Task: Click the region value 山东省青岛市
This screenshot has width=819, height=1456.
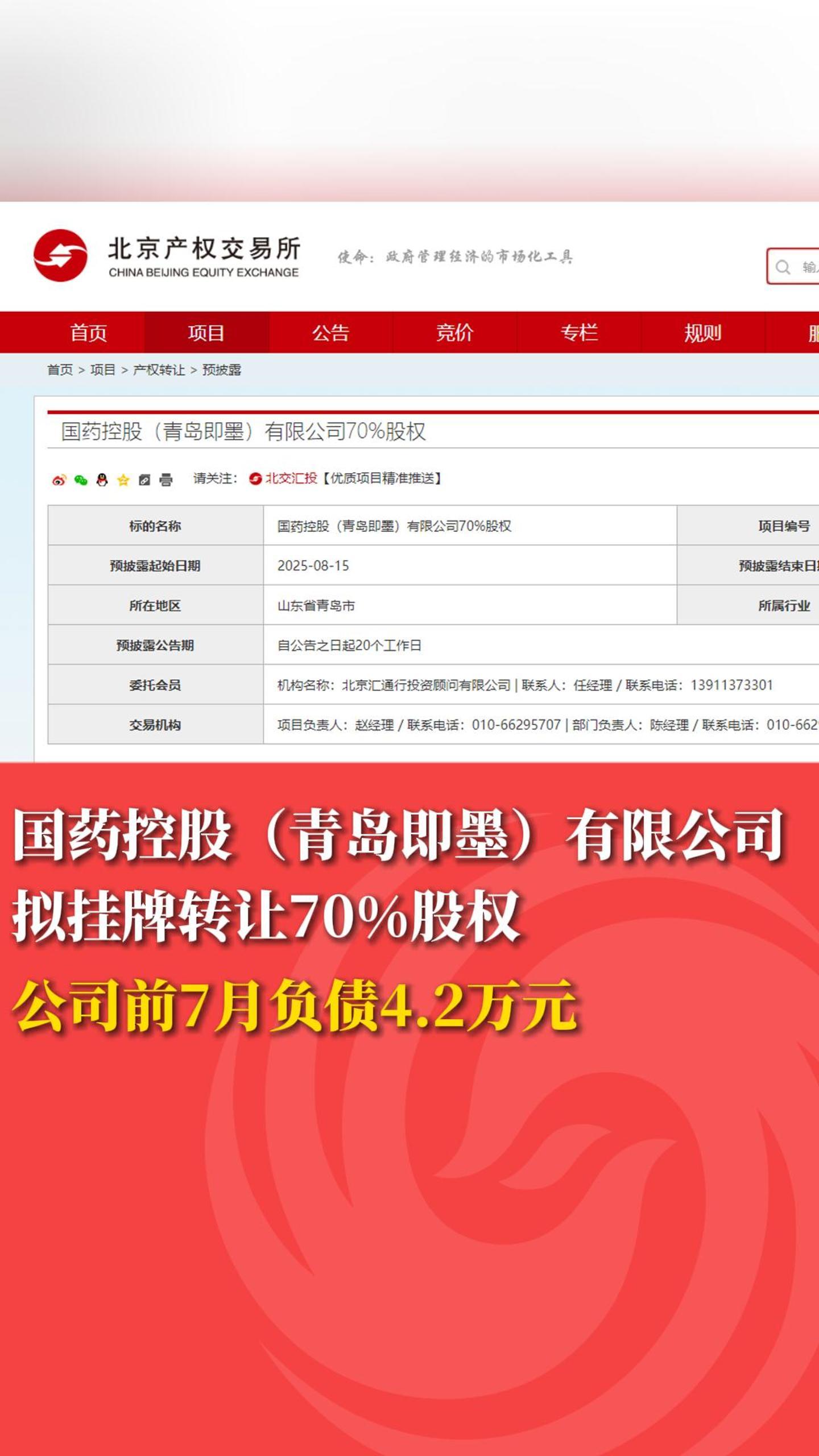Action: tap(316, 606)
